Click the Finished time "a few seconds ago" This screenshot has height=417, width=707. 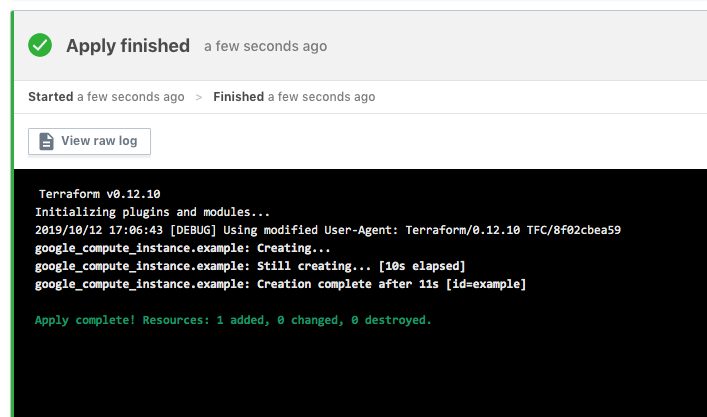(x=320, y=97)
